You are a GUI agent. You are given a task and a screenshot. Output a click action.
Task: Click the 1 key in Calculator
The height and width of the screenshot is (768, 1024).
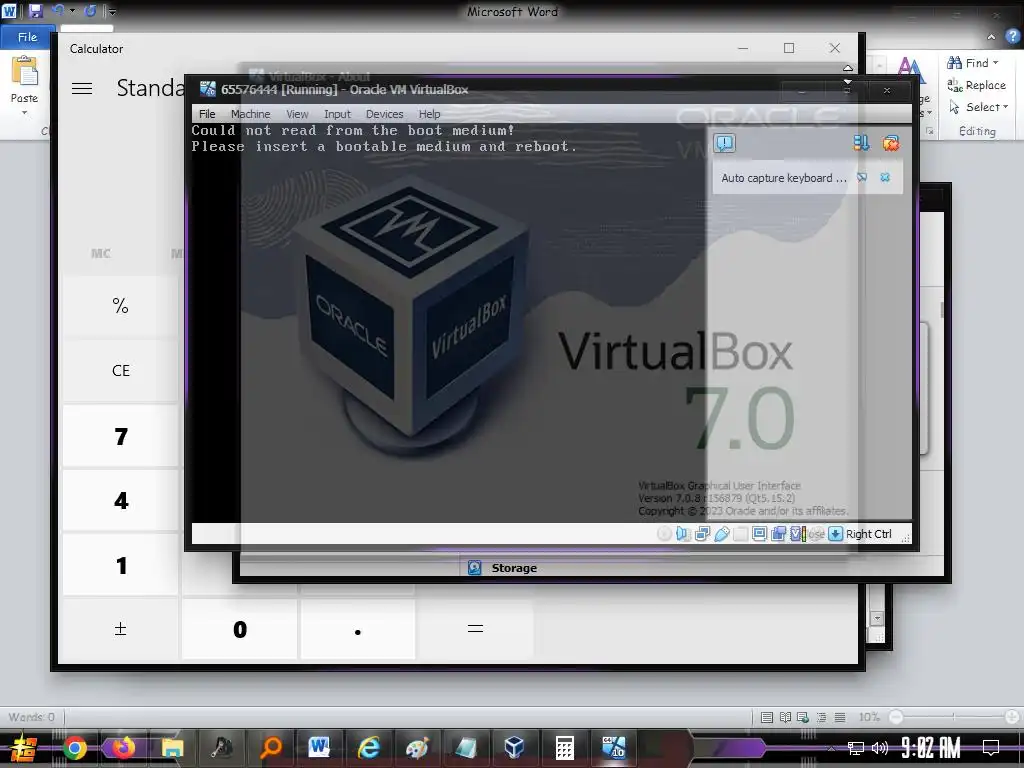(x=121, y=565)
